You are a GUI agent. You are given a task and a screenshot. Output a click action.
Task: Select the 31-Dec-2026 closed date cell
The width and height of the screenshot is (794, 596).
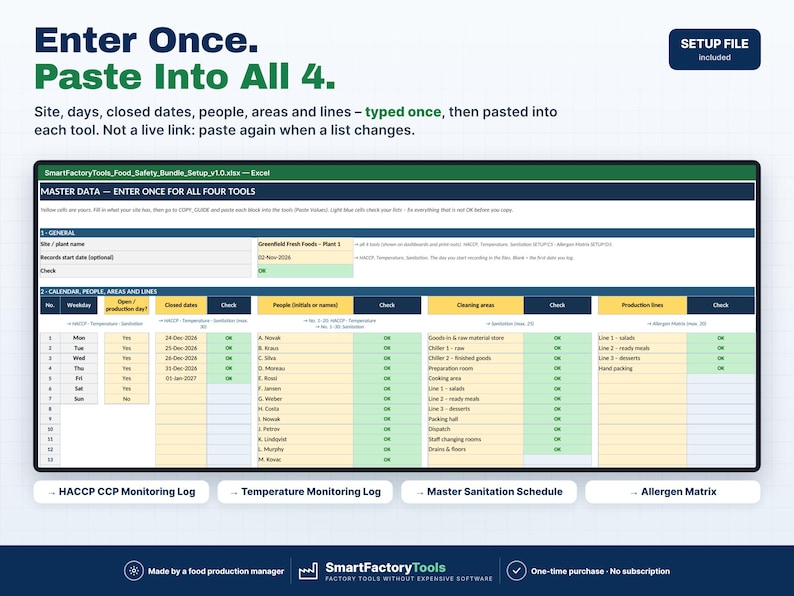[x=181, y=368]
